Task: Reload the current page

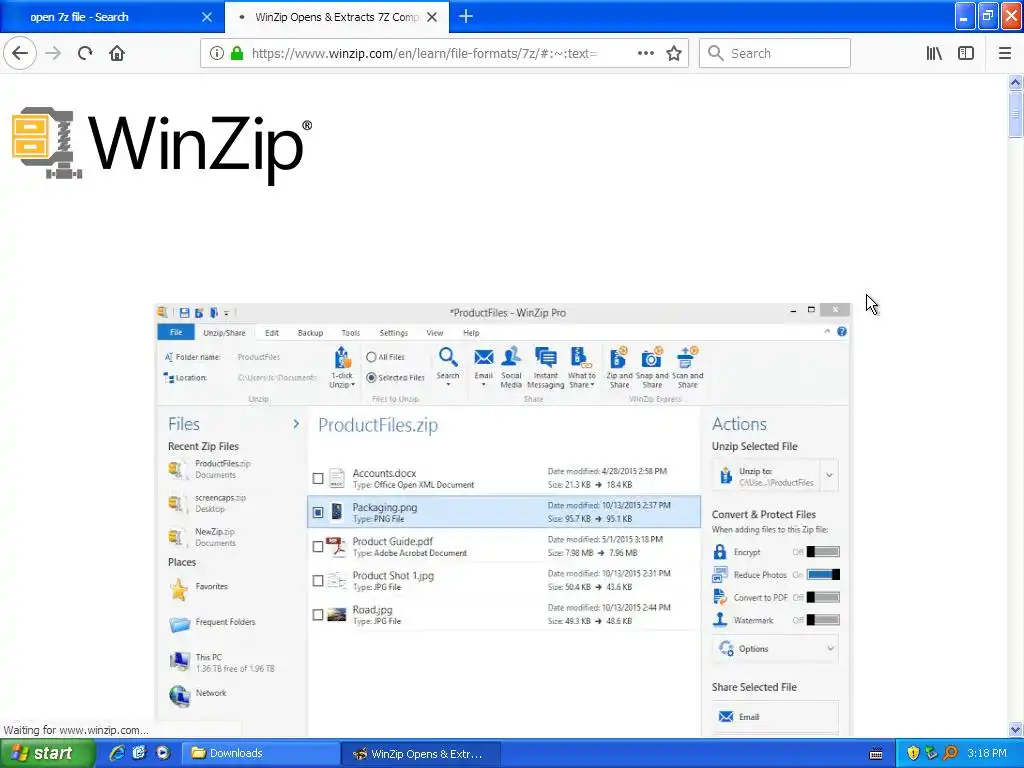Action: point(85,53)
